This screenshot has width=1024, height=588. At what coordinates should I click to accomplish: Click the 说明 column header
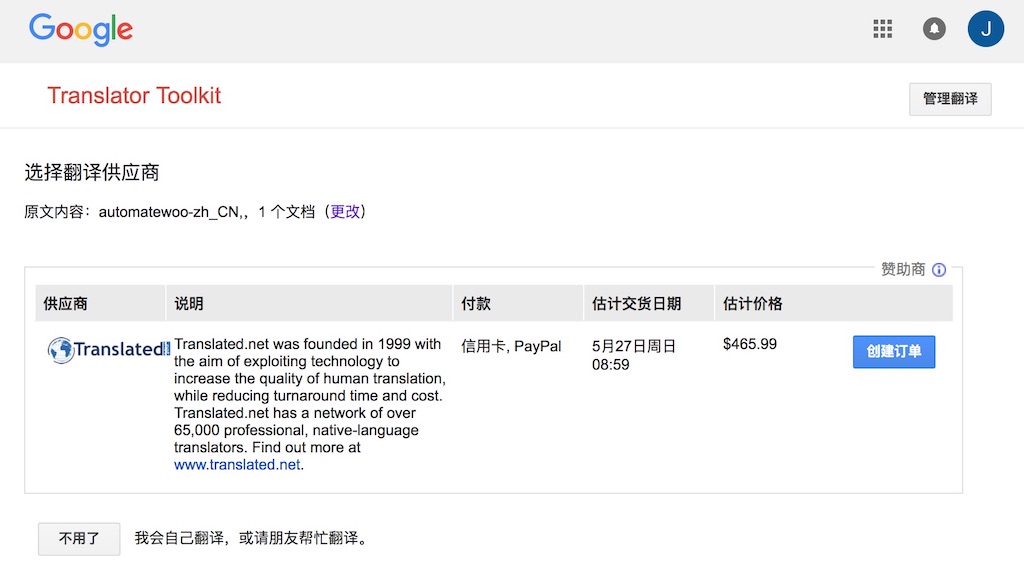click(188, 303)
